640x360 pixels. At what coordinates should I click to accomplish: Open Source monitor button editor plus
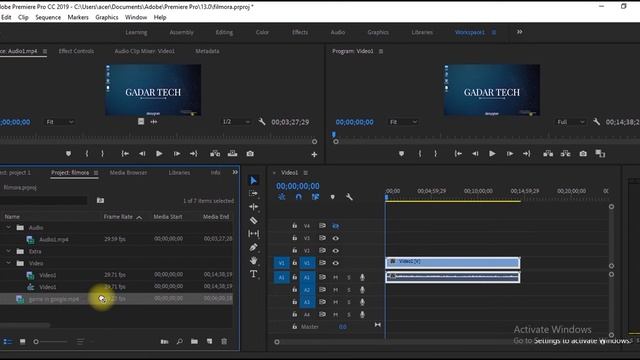coord(314,154)
